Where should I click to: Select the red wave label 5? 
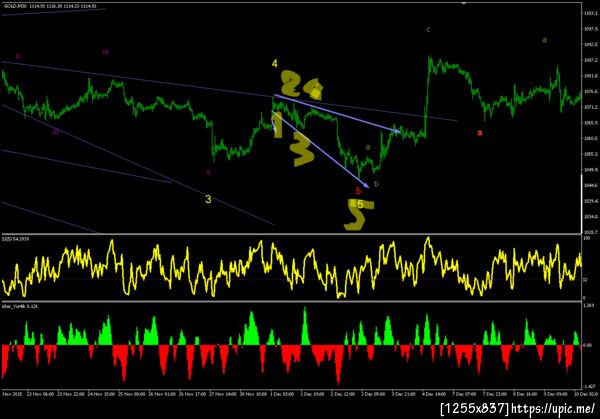point(358,191)
